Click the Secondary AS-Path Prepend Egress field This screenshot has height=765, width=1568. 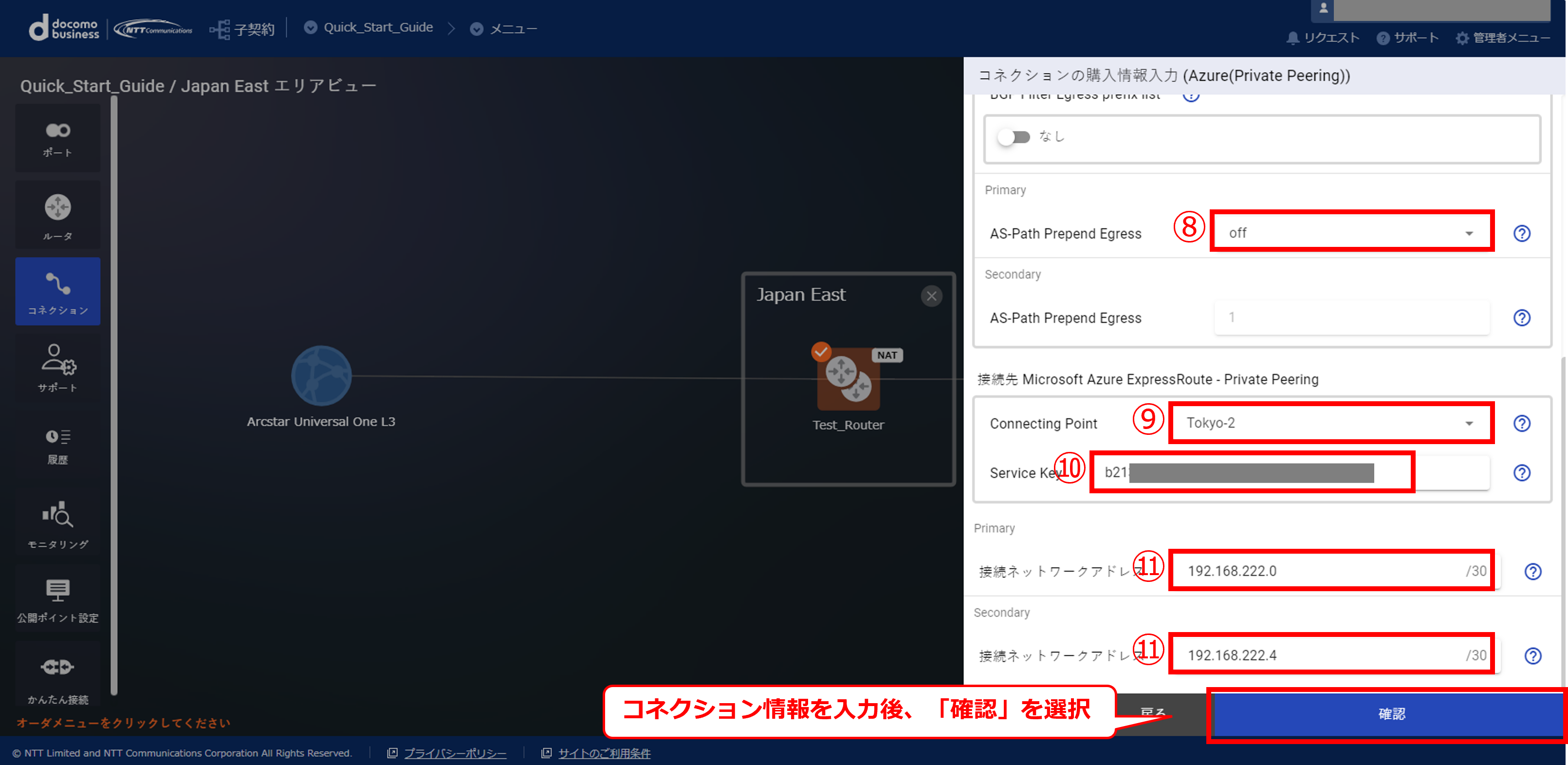[1352, 317]
